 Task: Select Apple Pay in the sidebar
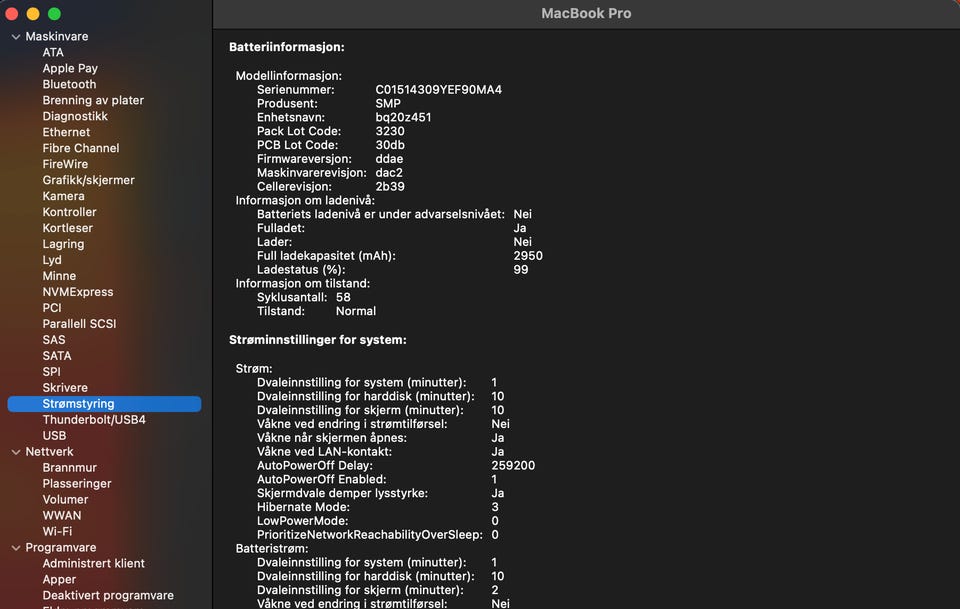tap(70, 69)
